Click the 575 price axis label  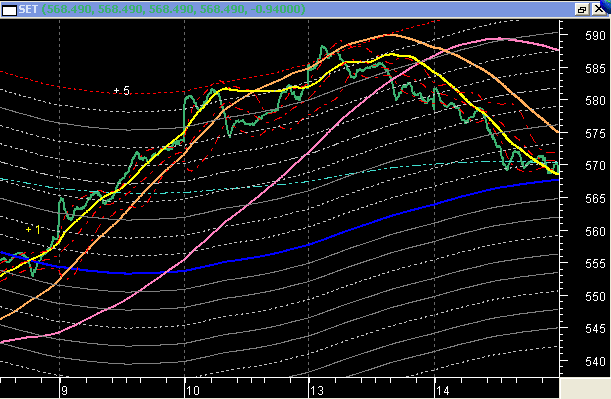pyautogui.click(x=595, y=134)
